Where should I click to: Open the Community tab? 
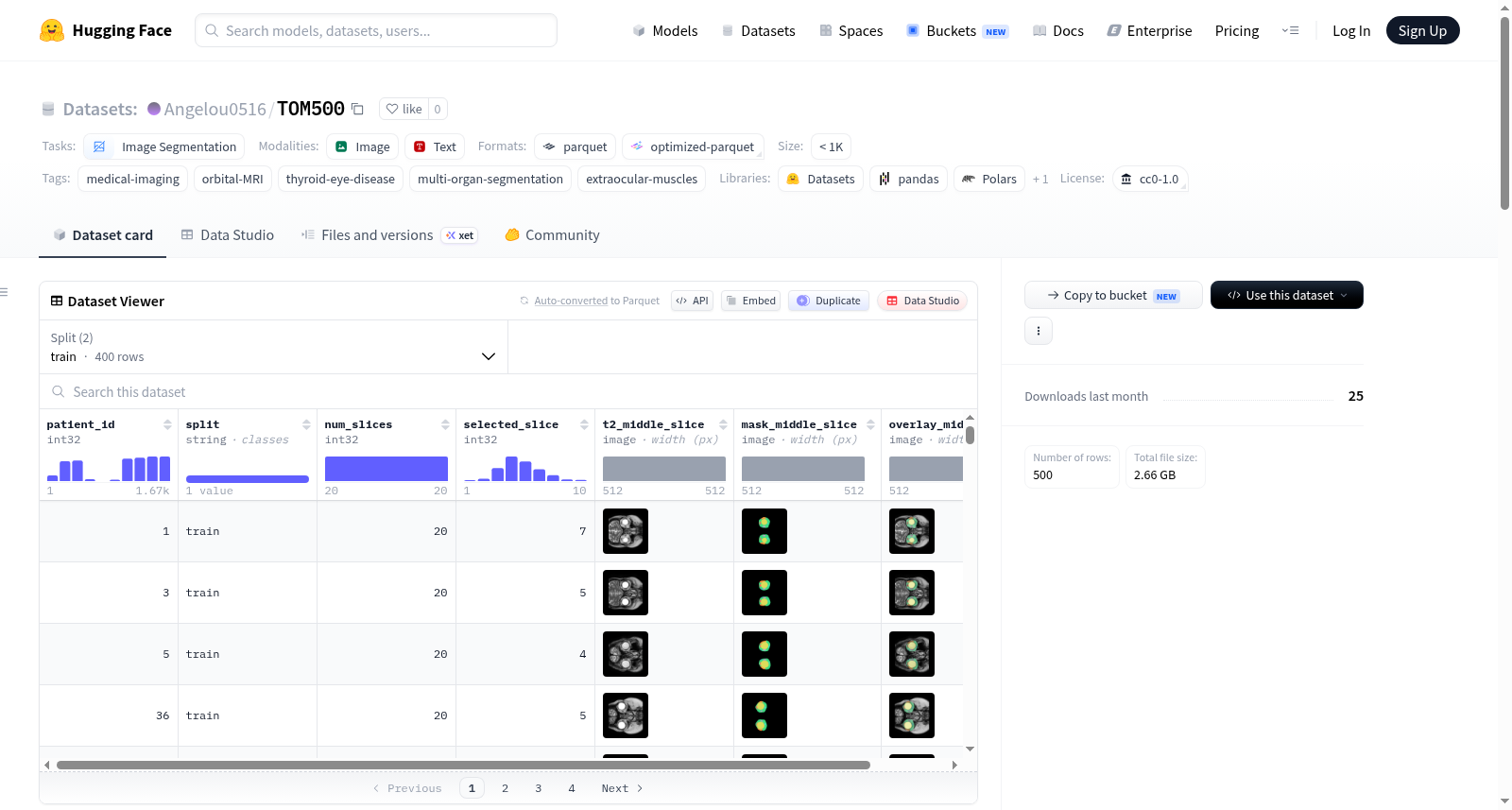(552, 234)
